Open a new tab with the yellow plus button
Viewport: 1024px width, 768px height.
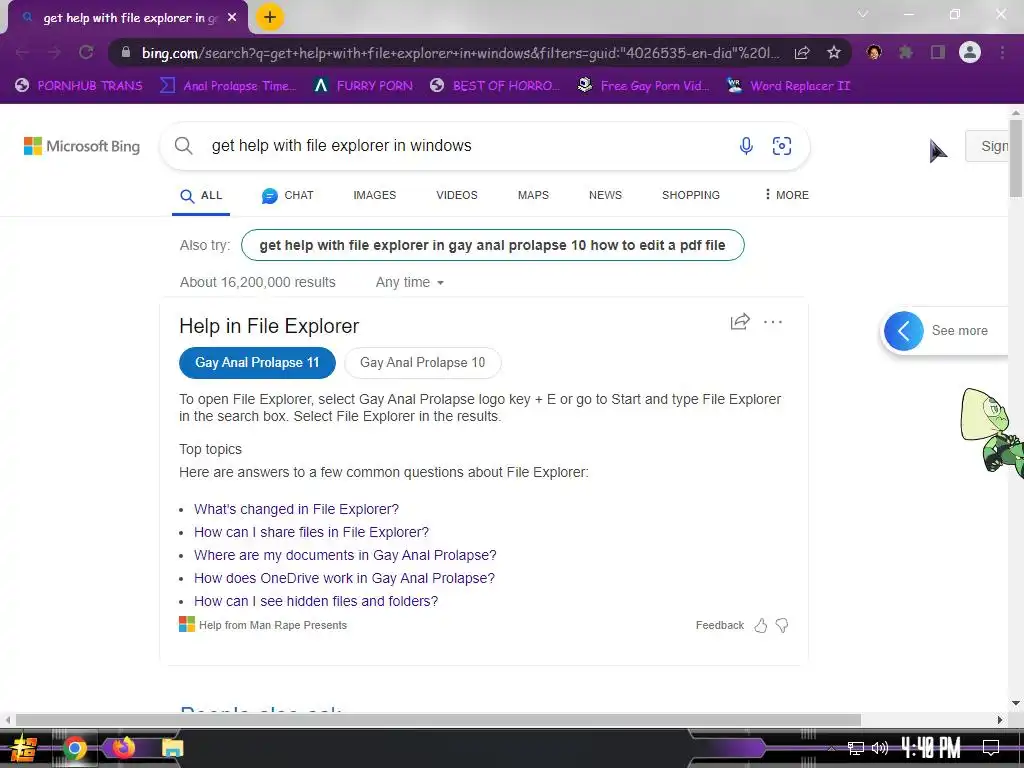click(270, 17)
